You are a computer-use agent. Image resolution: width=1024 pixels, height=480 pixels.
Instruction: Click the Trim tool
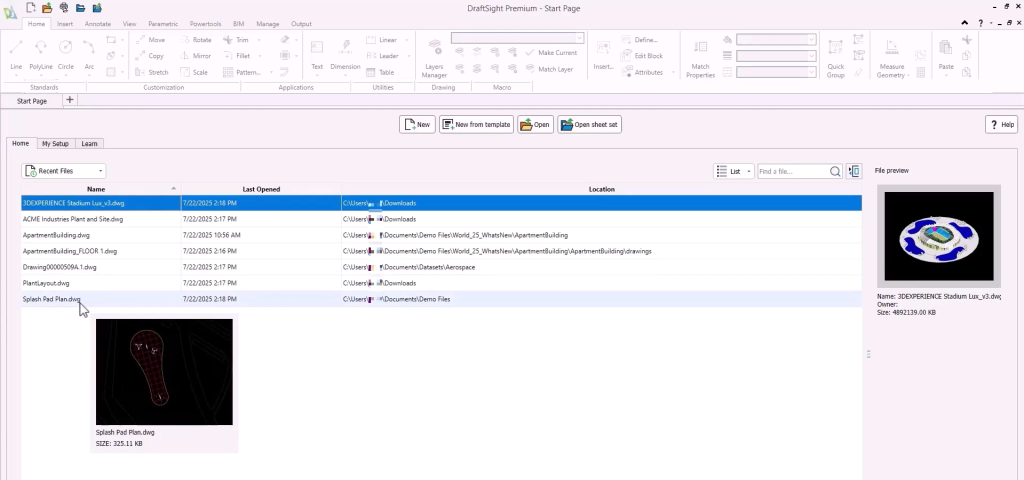click(x=236, y=40)
